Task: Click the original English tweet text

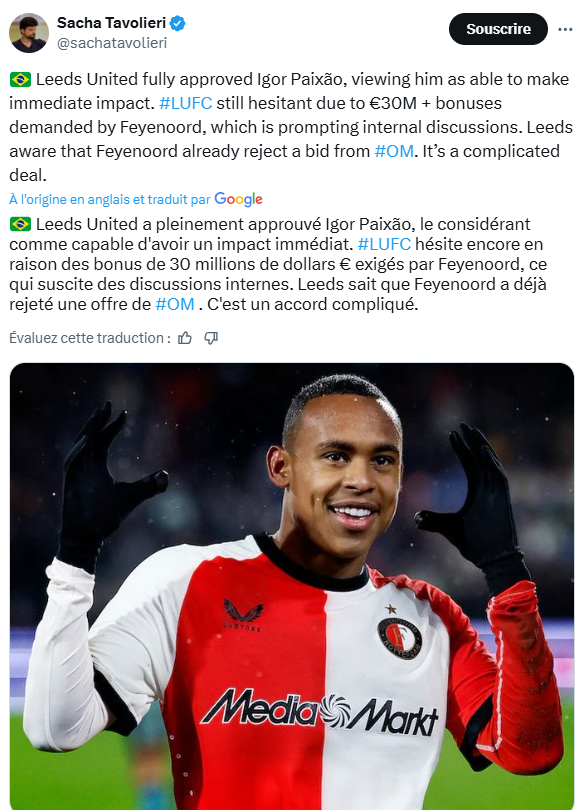Action: (292, 127)
